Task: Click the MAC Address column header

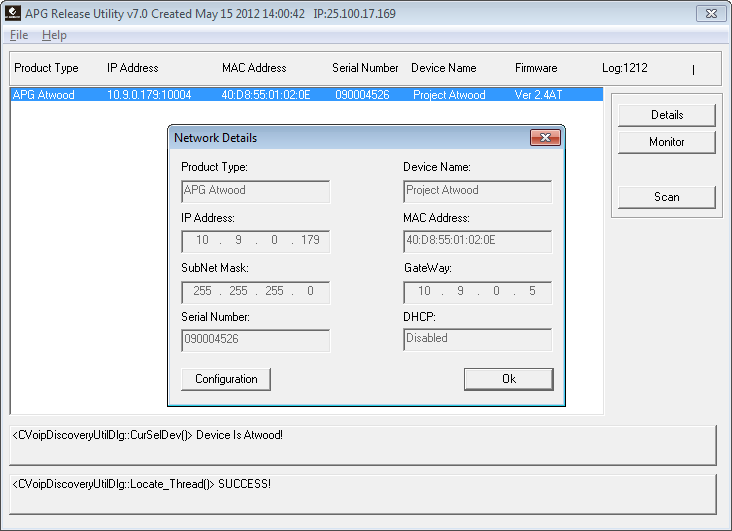Action: pyautogui.click(x=254, y=68)
